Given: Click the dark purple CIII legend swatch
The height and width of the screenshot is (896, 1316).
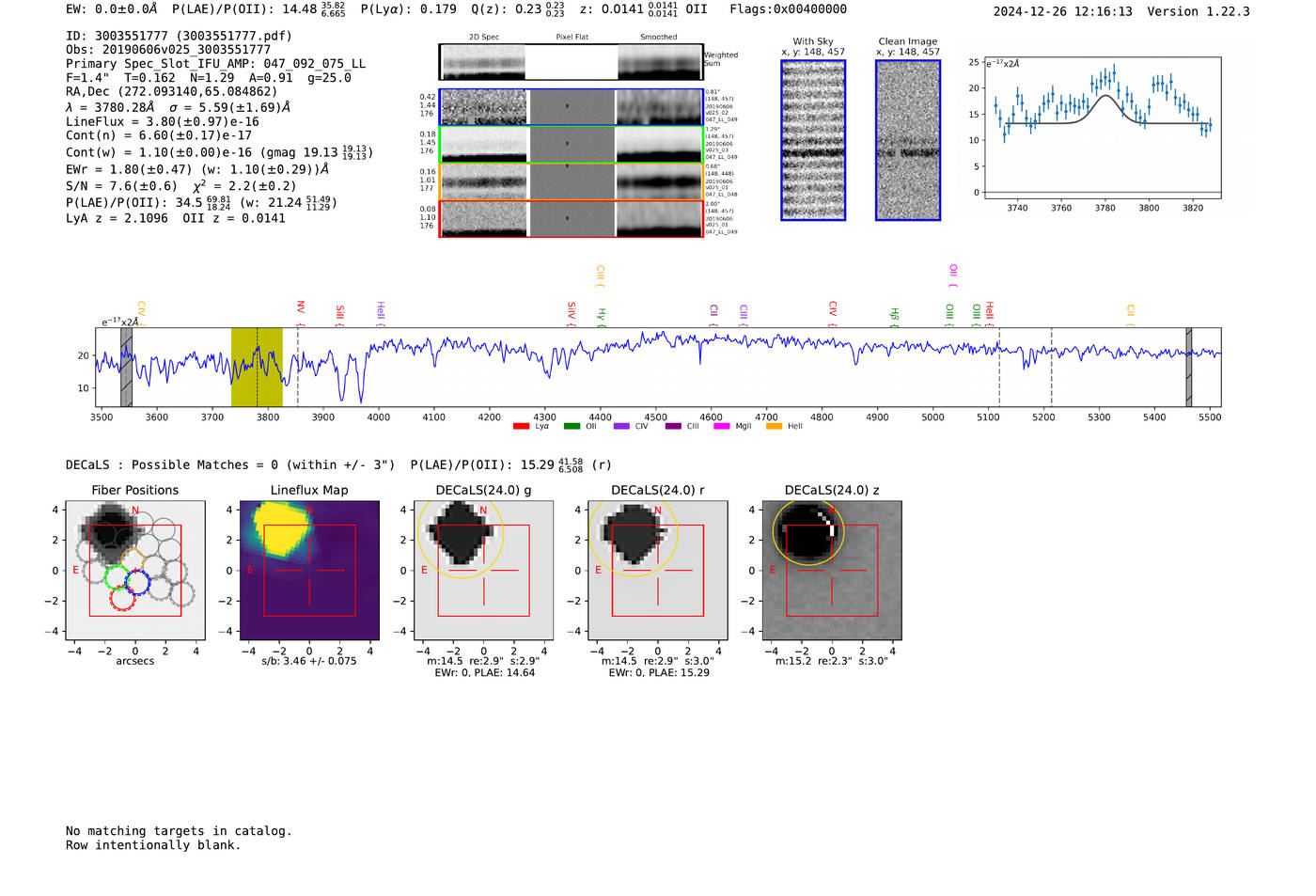Looking at the screenshot, I should pyautogui.click(x=673, y=426).
